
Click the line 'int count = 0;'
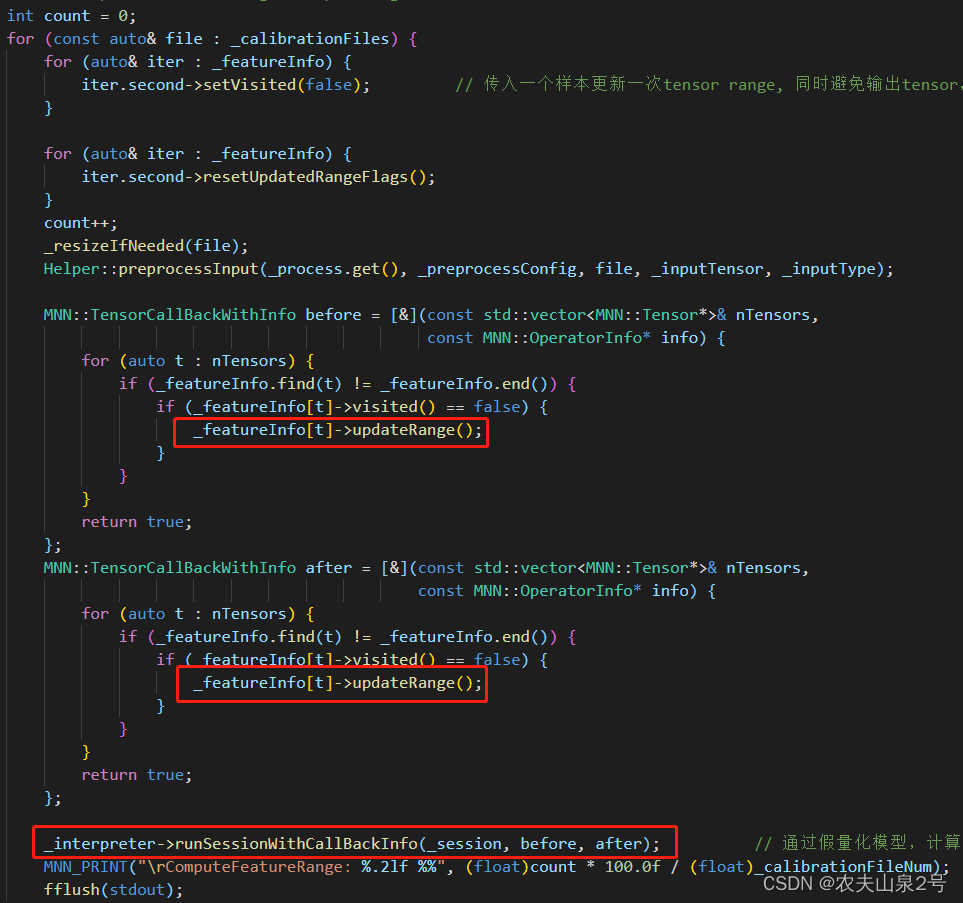pos(71,16)
